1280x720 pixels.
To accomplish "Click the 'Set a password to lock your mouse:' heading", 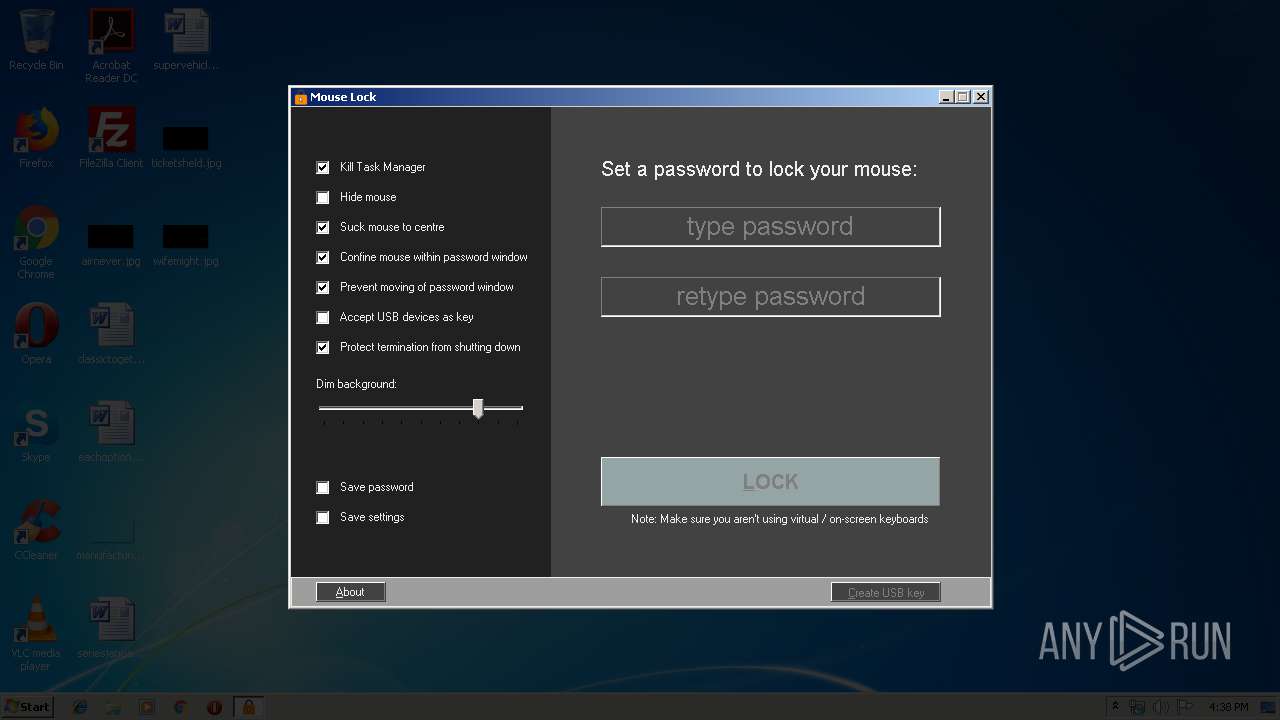I will [x=759, y=169].
